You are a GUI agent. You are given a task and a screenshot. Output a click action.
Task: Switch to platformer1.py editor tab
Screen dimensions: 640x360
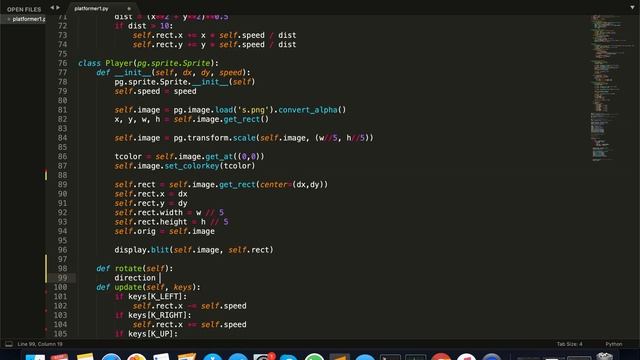(x=91, y=8)
